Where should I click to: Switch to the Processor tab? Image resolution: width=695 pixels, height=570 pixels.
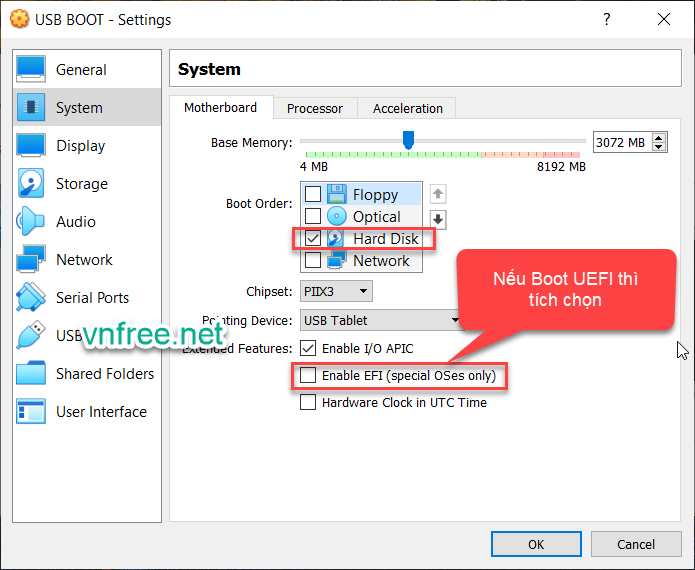click(314, 108)
